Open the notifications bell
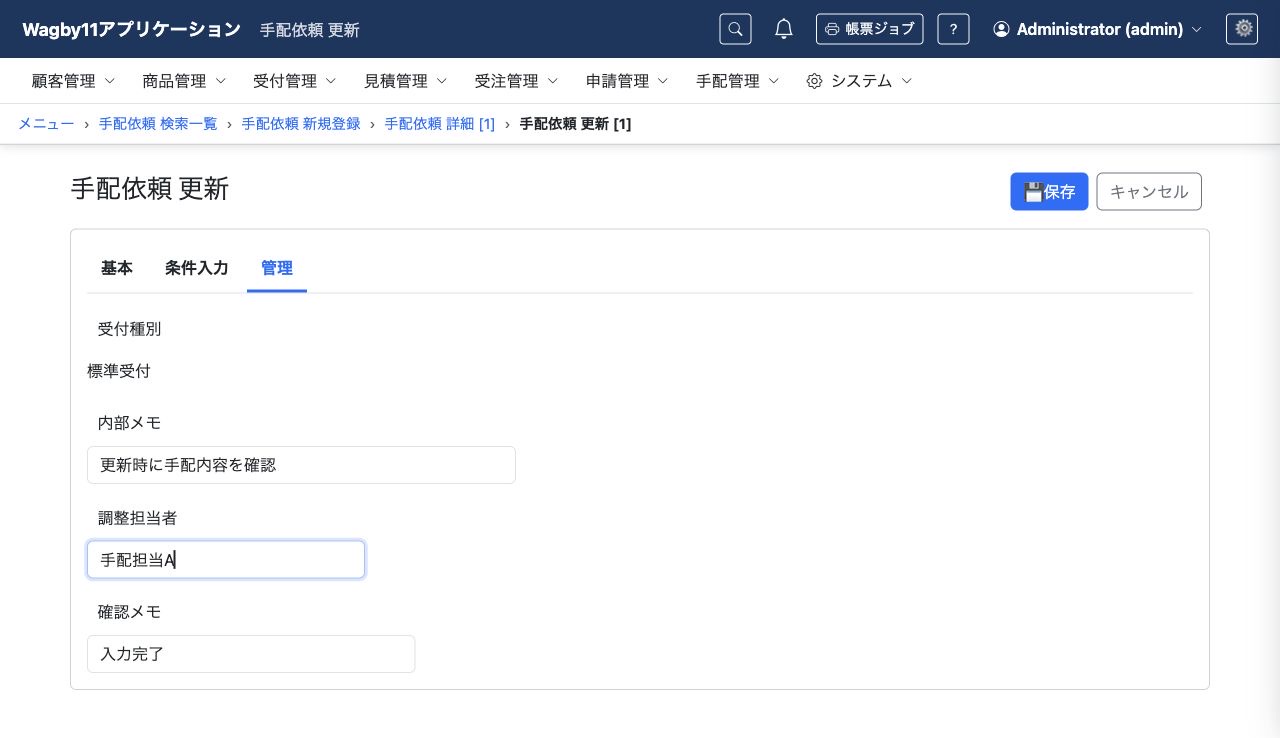1280x738 pixels. (784, 29)
